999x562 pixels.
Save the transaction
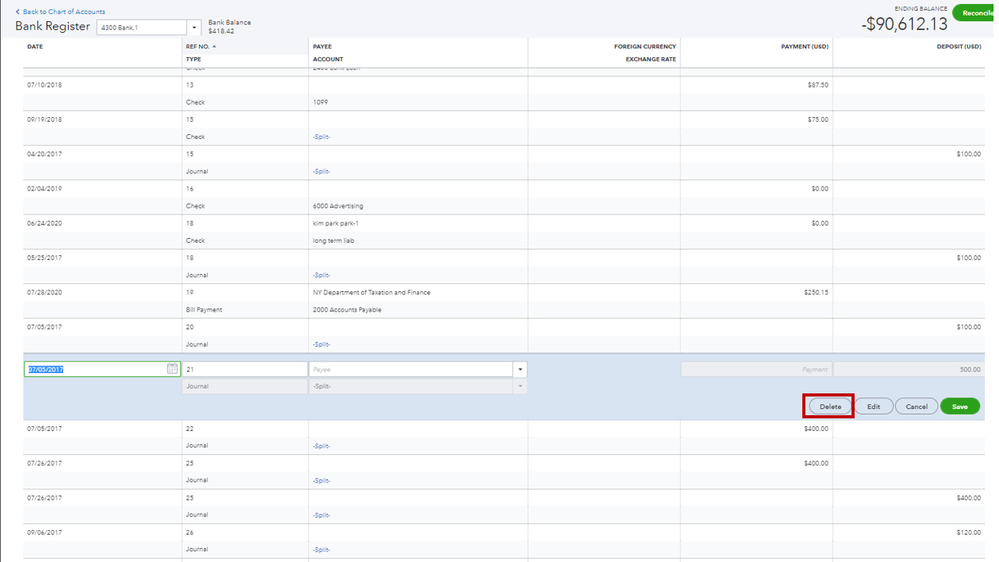tap(959, 407)
